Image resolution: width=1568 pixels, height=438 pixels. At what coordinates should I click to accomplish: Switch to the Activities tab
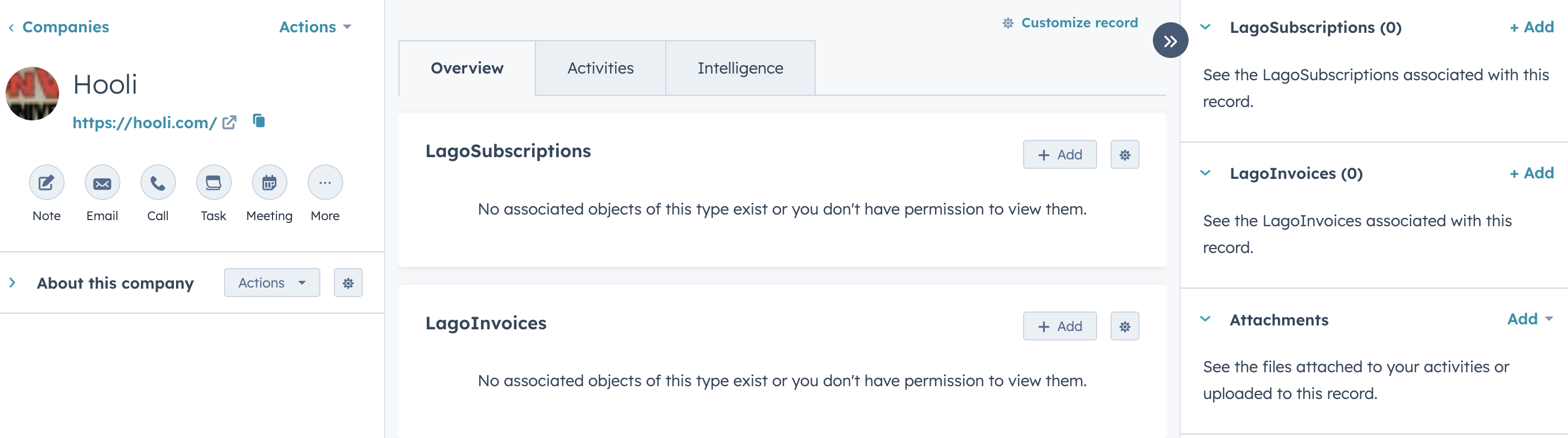[x=600, y=68]
